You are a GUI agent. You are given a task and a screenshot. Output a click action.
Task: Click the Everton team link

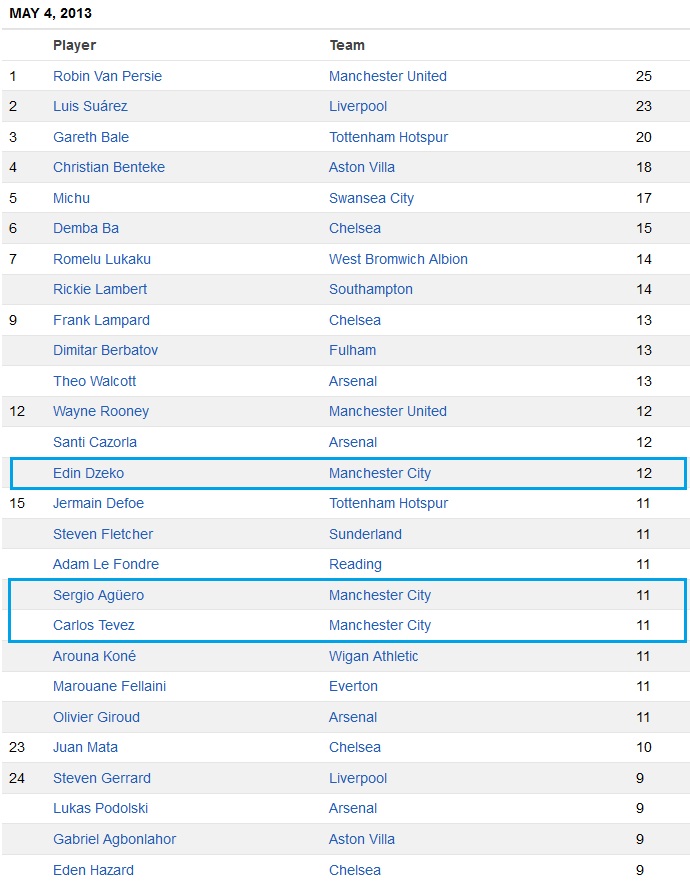(x=353, y=686)
